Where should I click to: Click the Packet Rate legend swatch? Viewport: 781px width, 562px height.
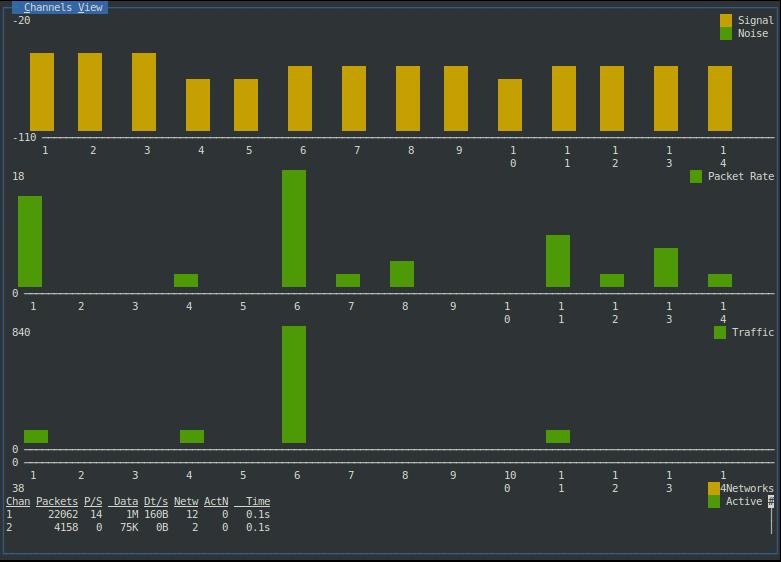pos(696,176)
